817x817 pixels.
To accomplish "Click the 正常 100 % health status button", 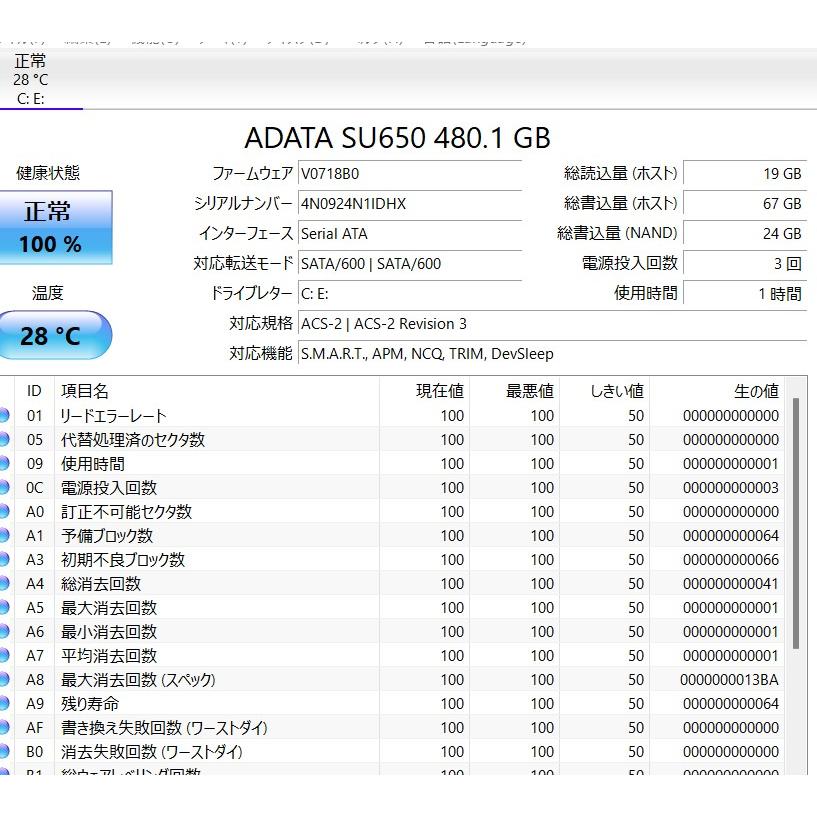I will click(54, 228).
